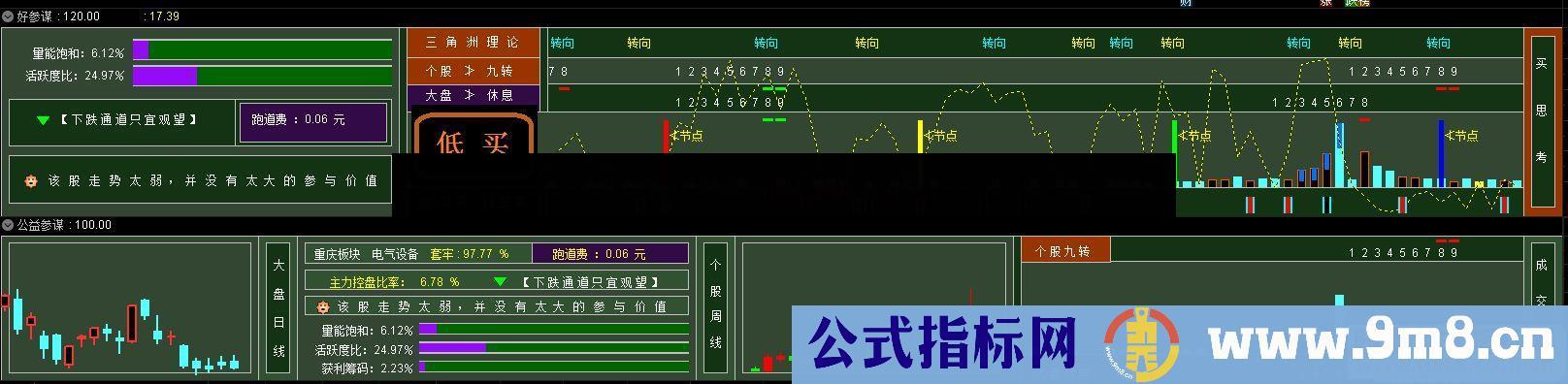The width and height of the screenshot is (1568, 384).
Task: Click the face emoji icon in 好参谋 panel
Action: [x=31, y=180]
